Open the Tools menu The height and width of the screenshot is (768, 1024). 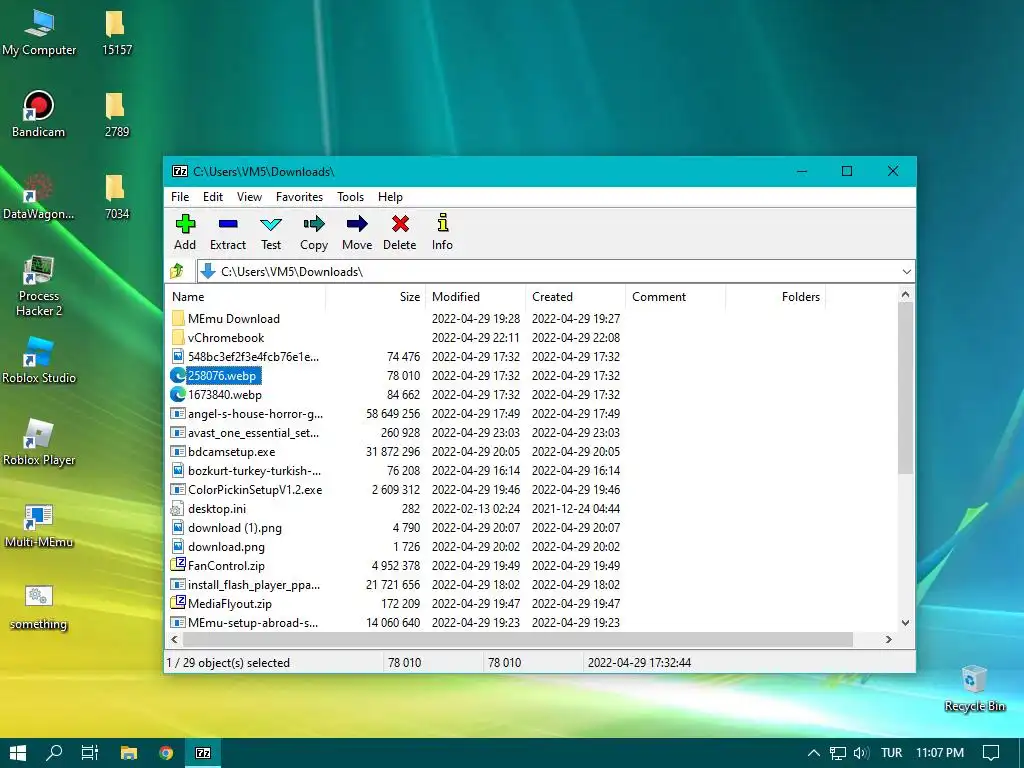pyautogui.click(x=350, y=197)
